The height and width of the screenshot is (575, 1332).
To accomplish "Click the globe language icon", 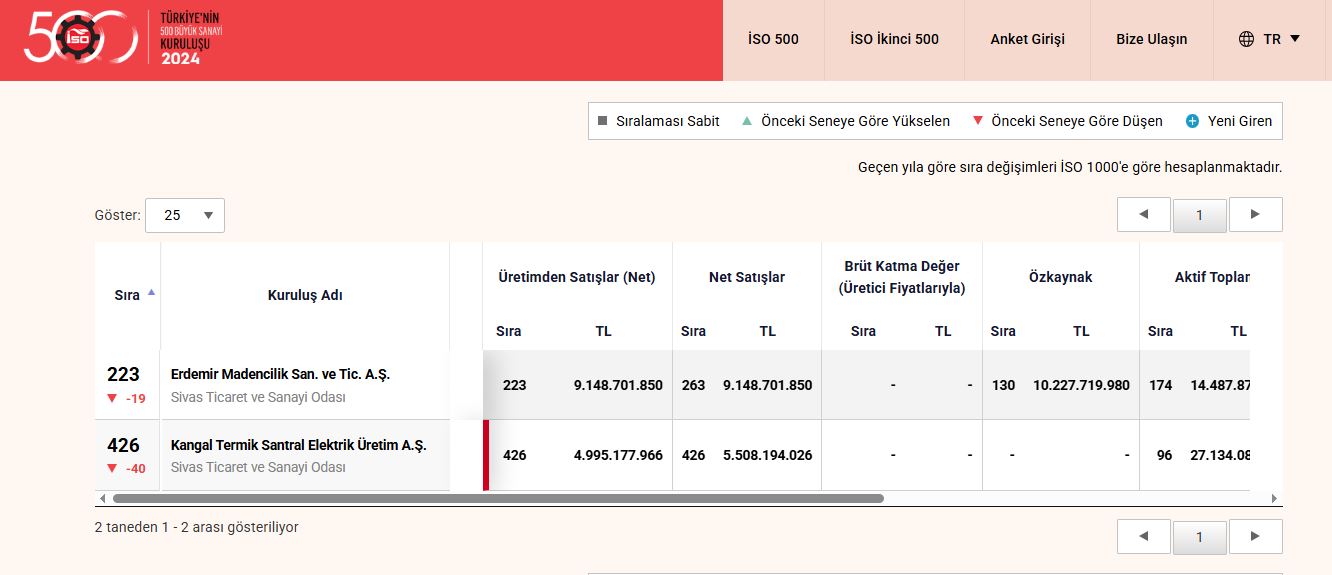I will click(x=1246, y=39).
